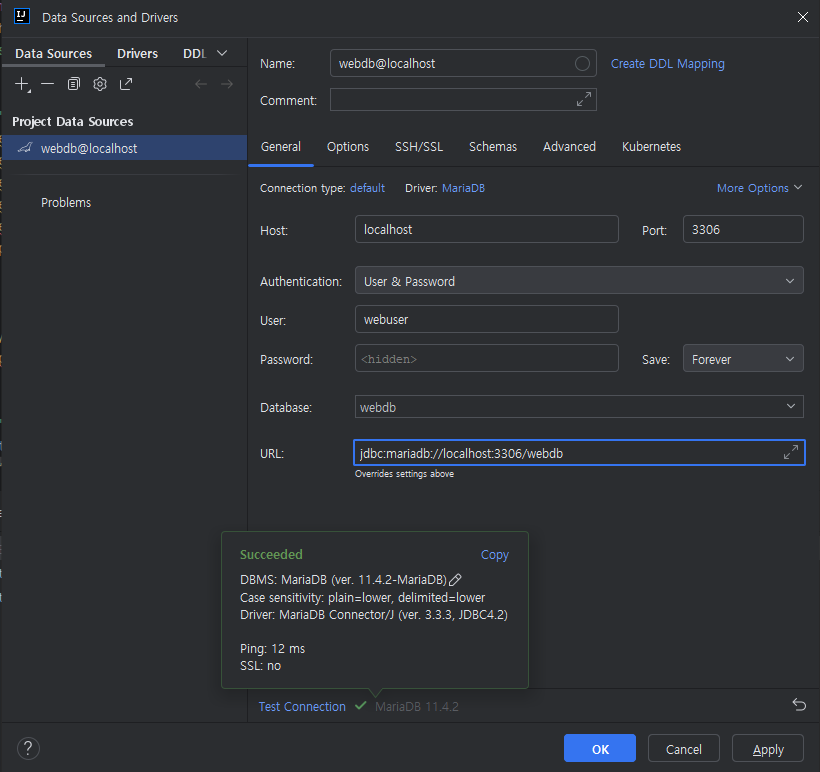
Task: Open the Save password dropdown
Action: [743, 358]
